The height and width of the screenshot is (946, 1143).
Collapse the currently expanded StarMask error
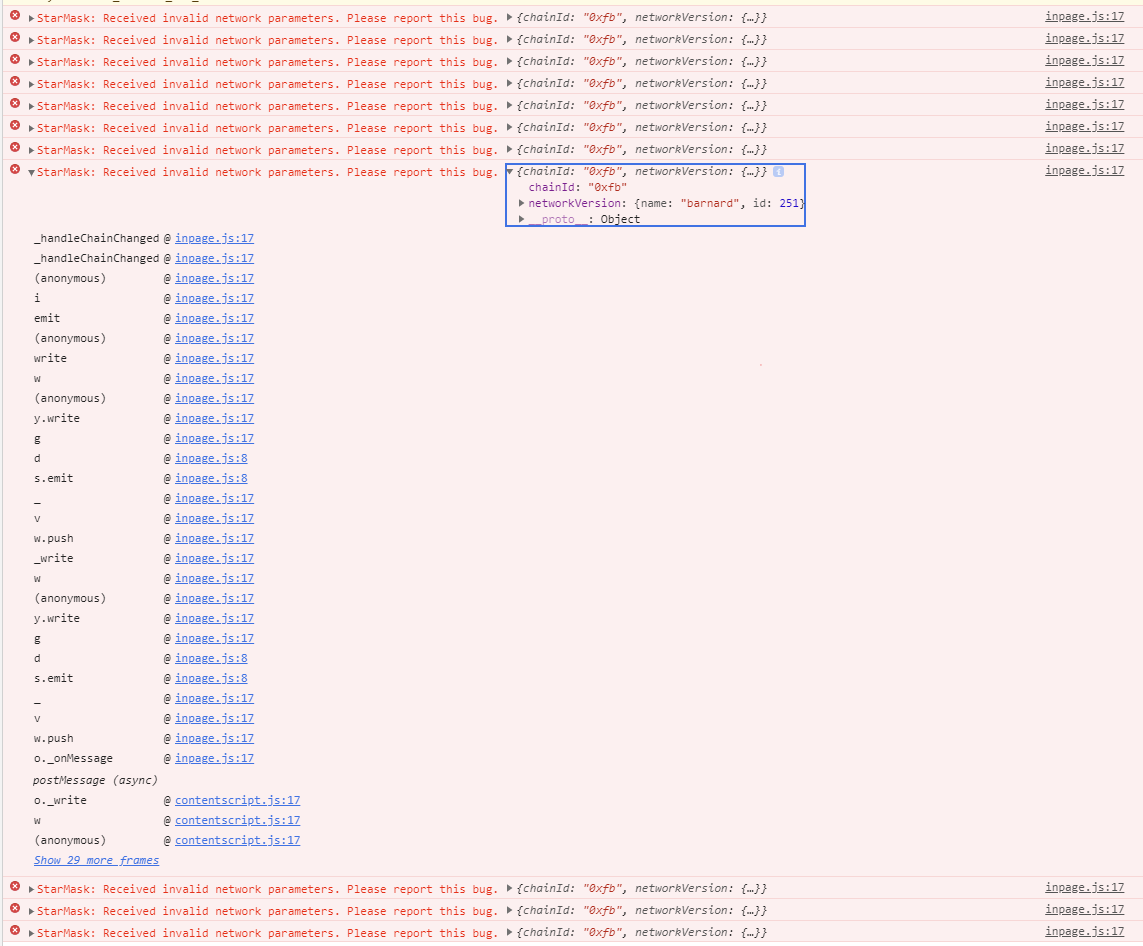point(29,171)
